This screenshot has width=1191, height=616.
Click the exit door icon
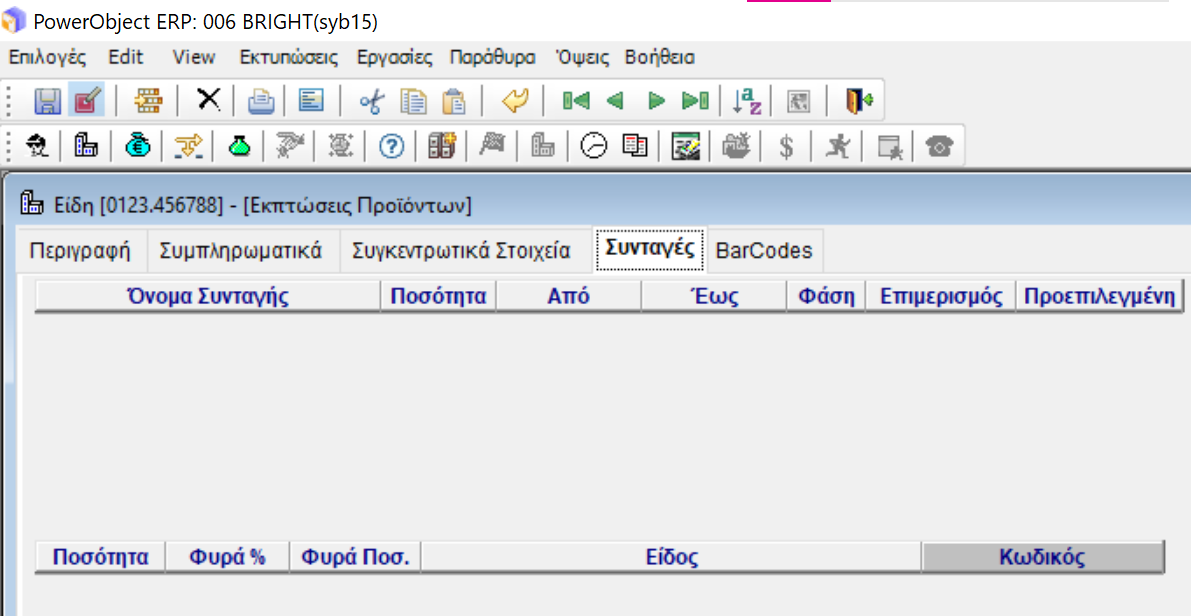pos(859,100)
